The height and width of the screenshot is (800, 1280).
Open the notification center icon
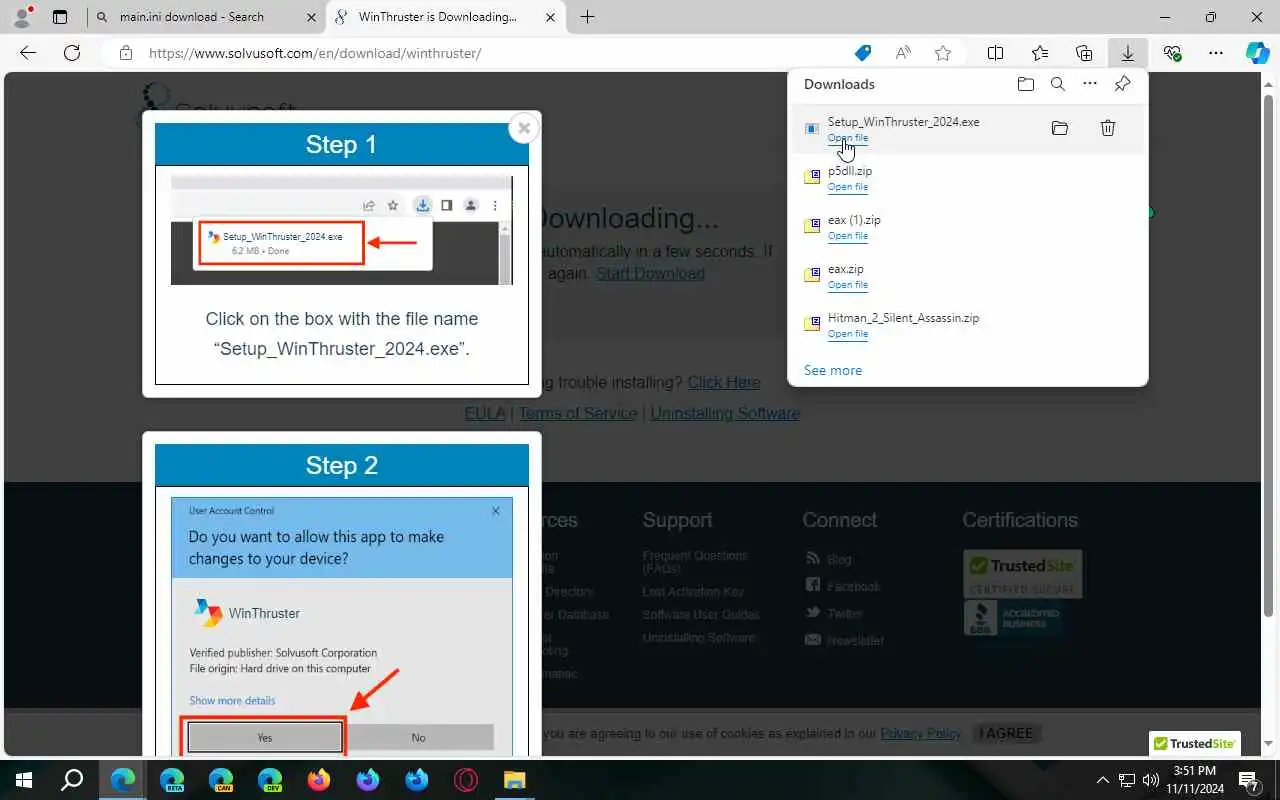[1249, 780]
